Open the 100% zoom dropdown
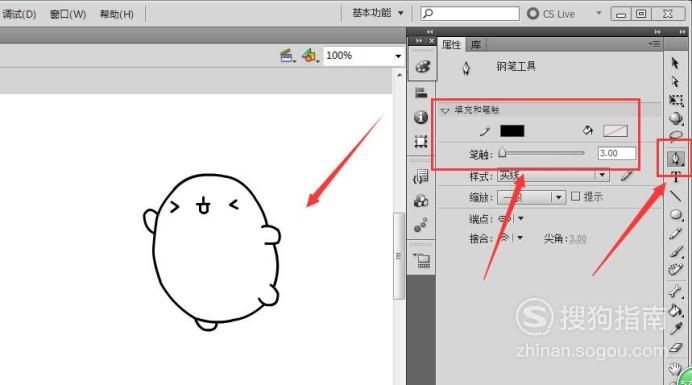The height and width of the screenshot is (385, 692). (398, 56)
